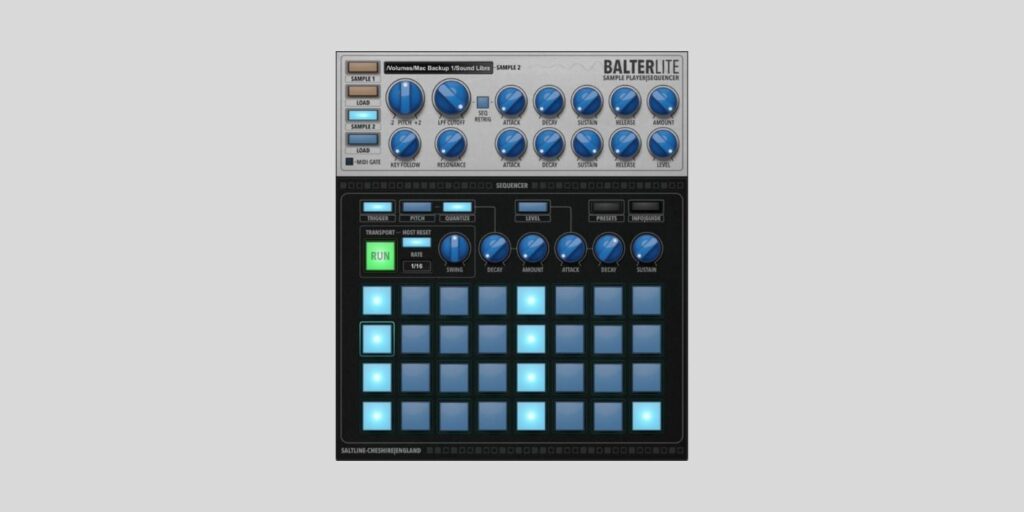Toggle the Host Reset button
Image resolution: width=1024 pixels, height=512 pixels.
click(x=417, y=242)
